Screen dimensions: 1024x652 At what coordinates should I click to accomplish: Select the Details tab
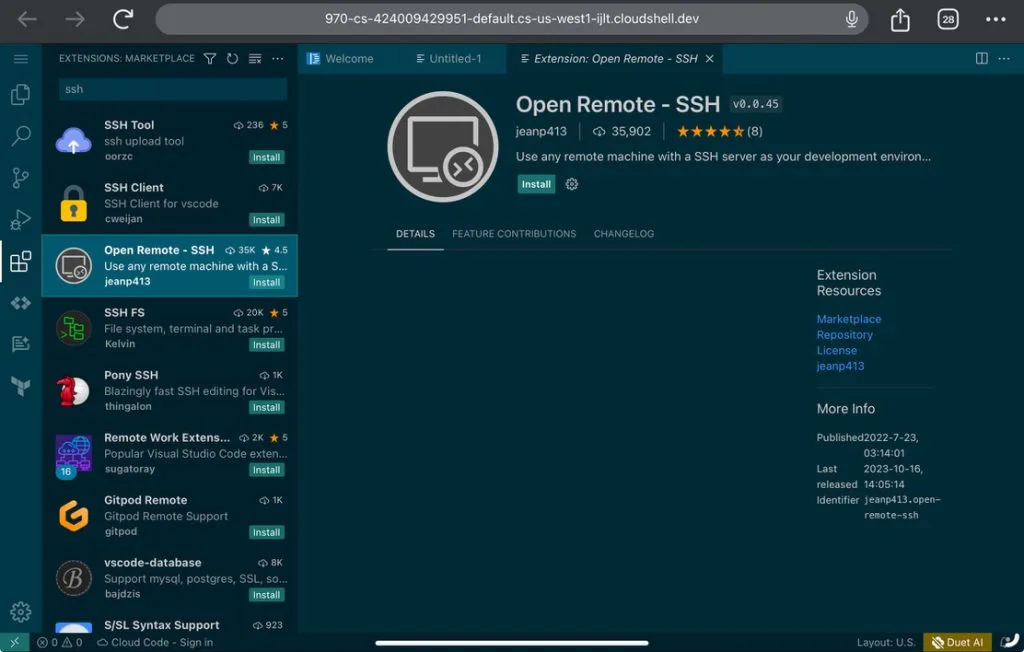tap(415, 234)
